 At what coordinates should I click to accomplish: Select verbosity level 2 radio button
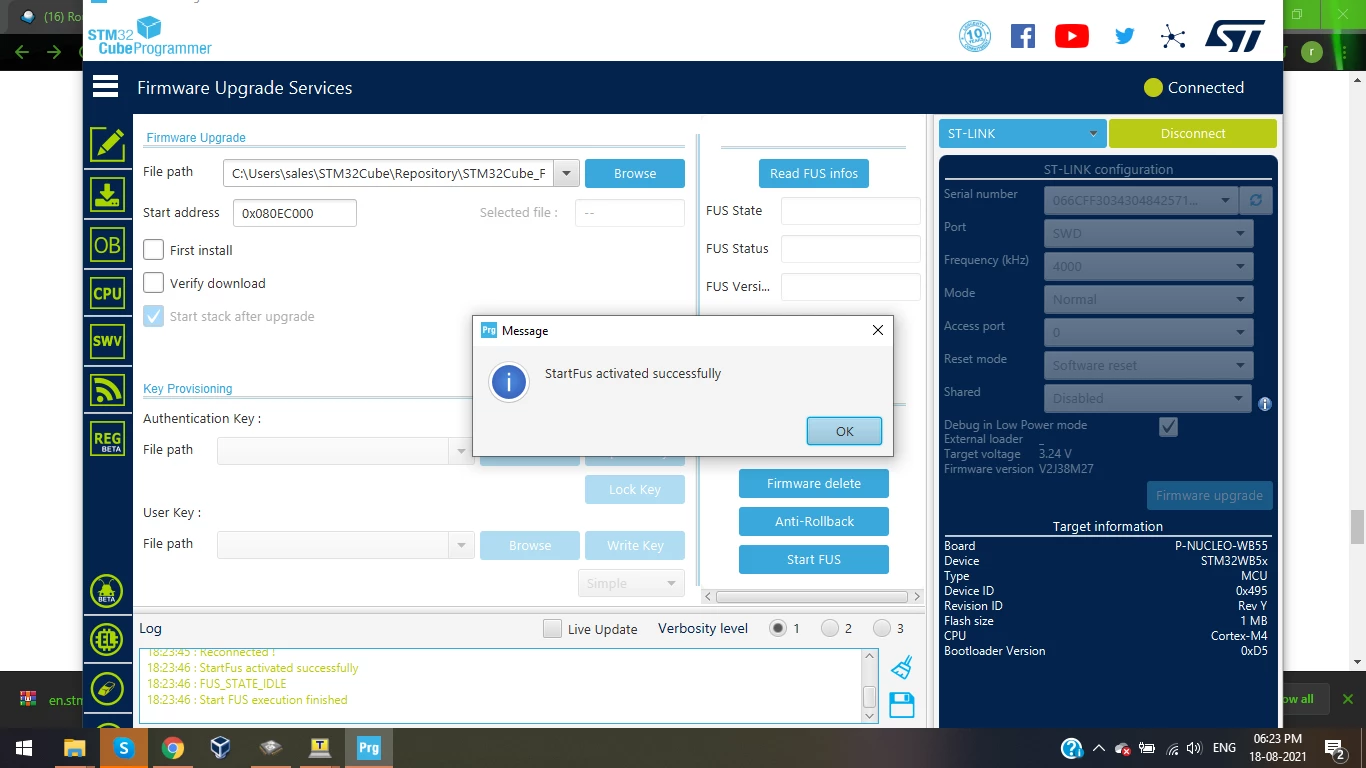[830, 628]
